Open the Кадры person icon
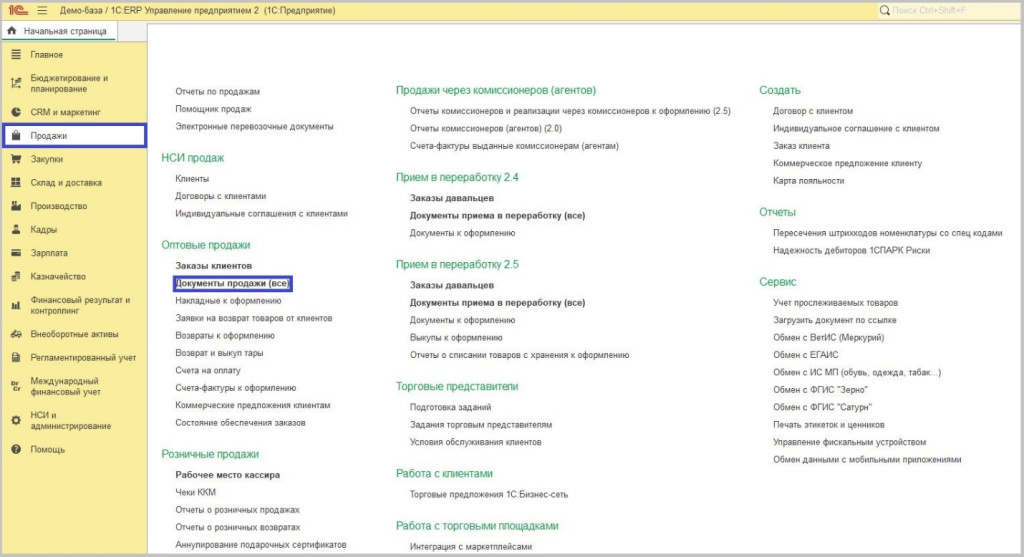 [16, 230]
